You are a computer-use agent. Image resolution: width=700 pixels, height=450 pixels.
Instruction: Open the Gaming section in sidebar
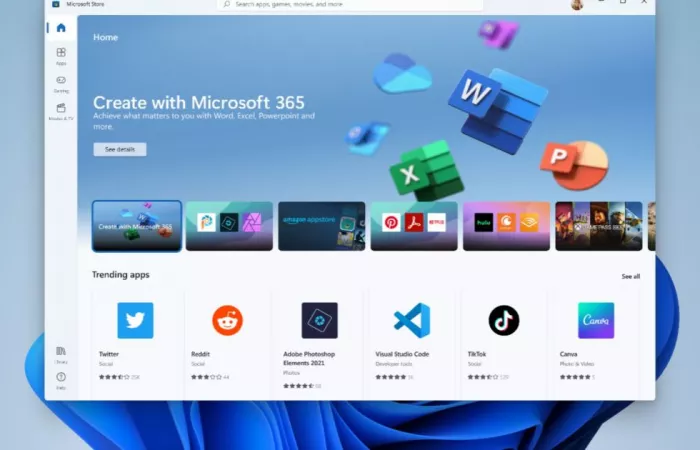point(61,83)
